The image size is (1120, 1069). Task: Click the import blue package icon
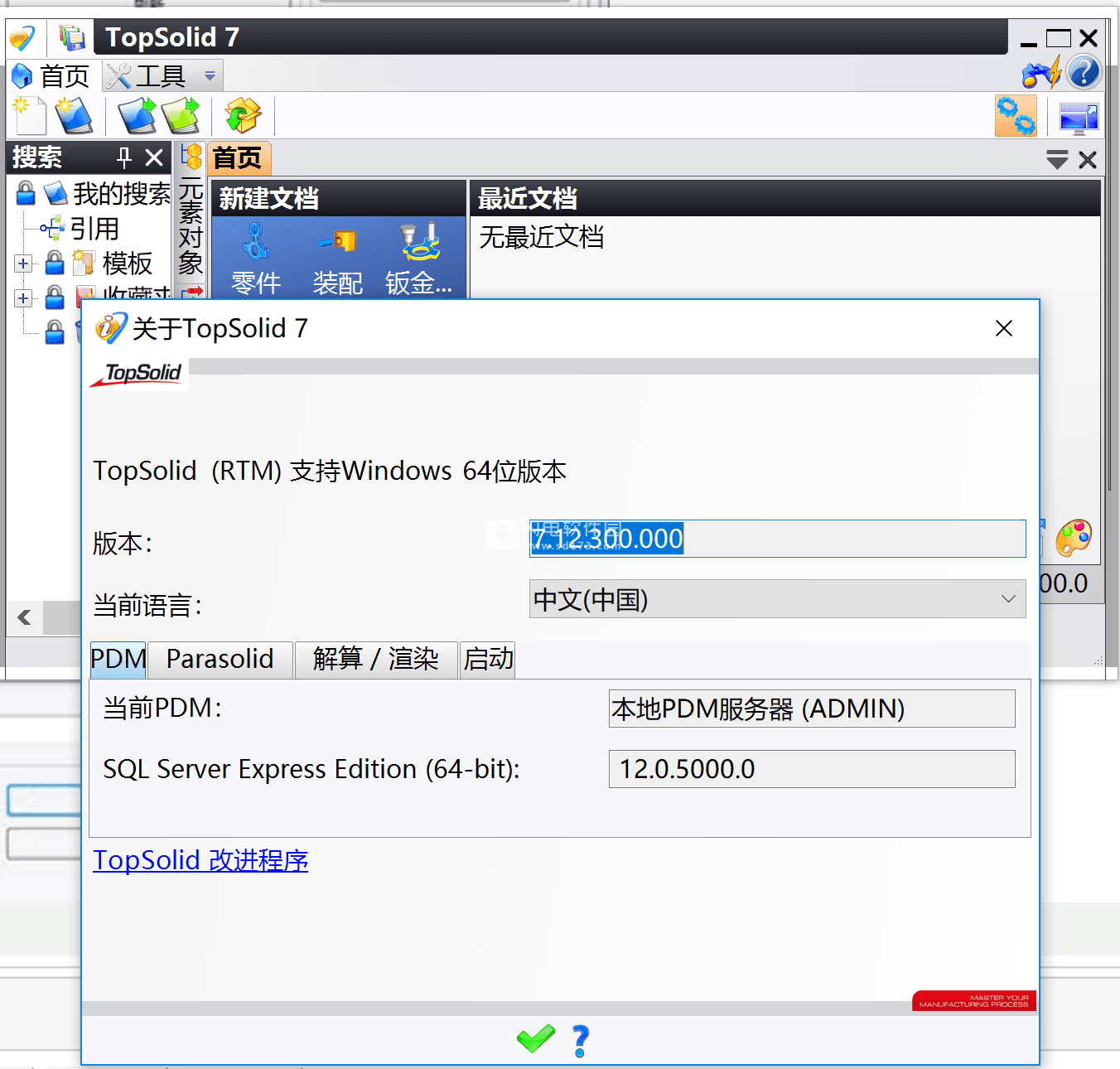point(137,115)
